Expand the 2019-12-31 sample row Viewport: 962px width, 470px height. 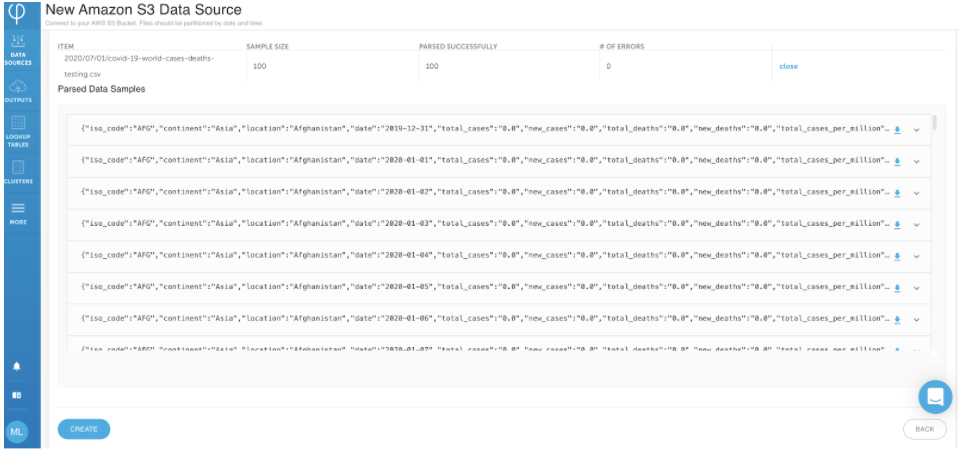917,129
